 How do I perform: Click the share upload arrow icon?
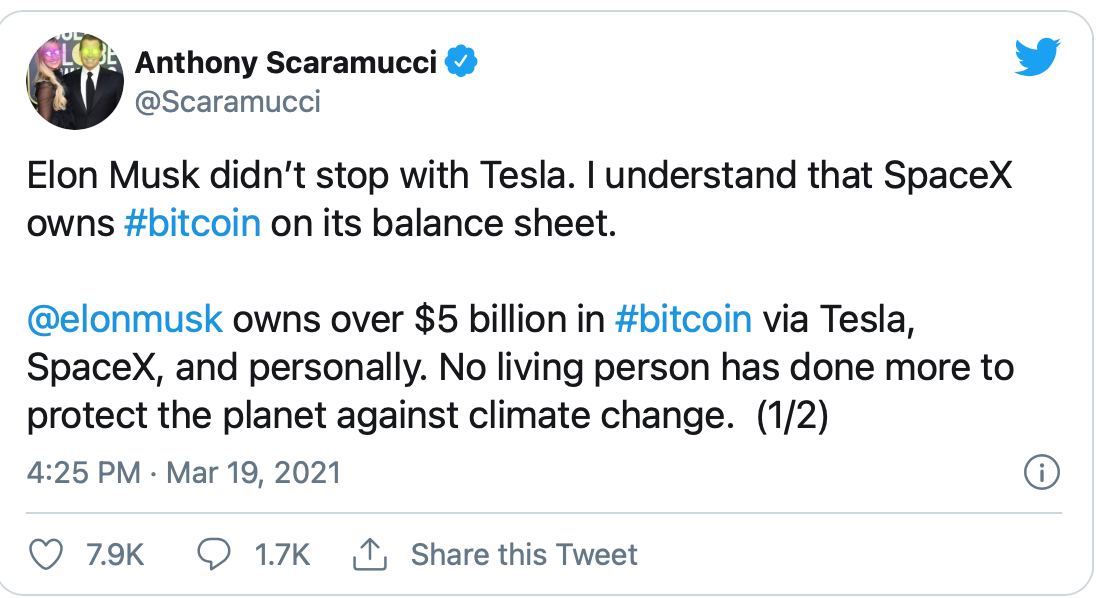370,554
